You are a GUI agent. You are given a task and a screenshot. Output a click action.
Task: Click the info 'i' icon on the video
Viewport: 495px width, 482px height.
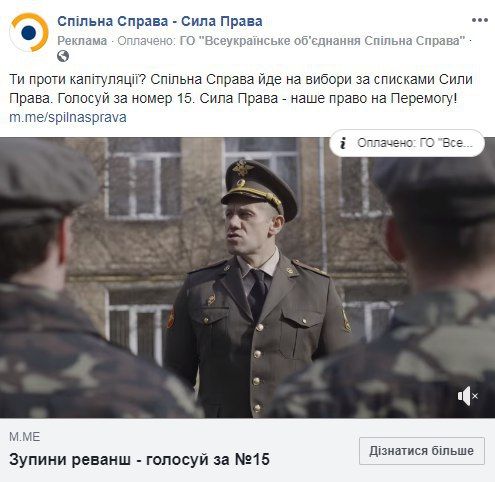(343, 143)
